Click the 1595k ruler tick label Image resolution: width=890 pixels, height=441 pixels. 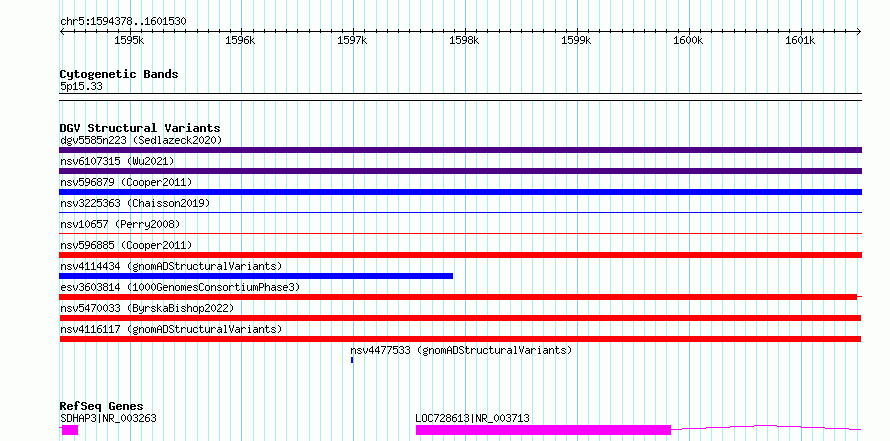pyautogui.click(x=129, y=41)
